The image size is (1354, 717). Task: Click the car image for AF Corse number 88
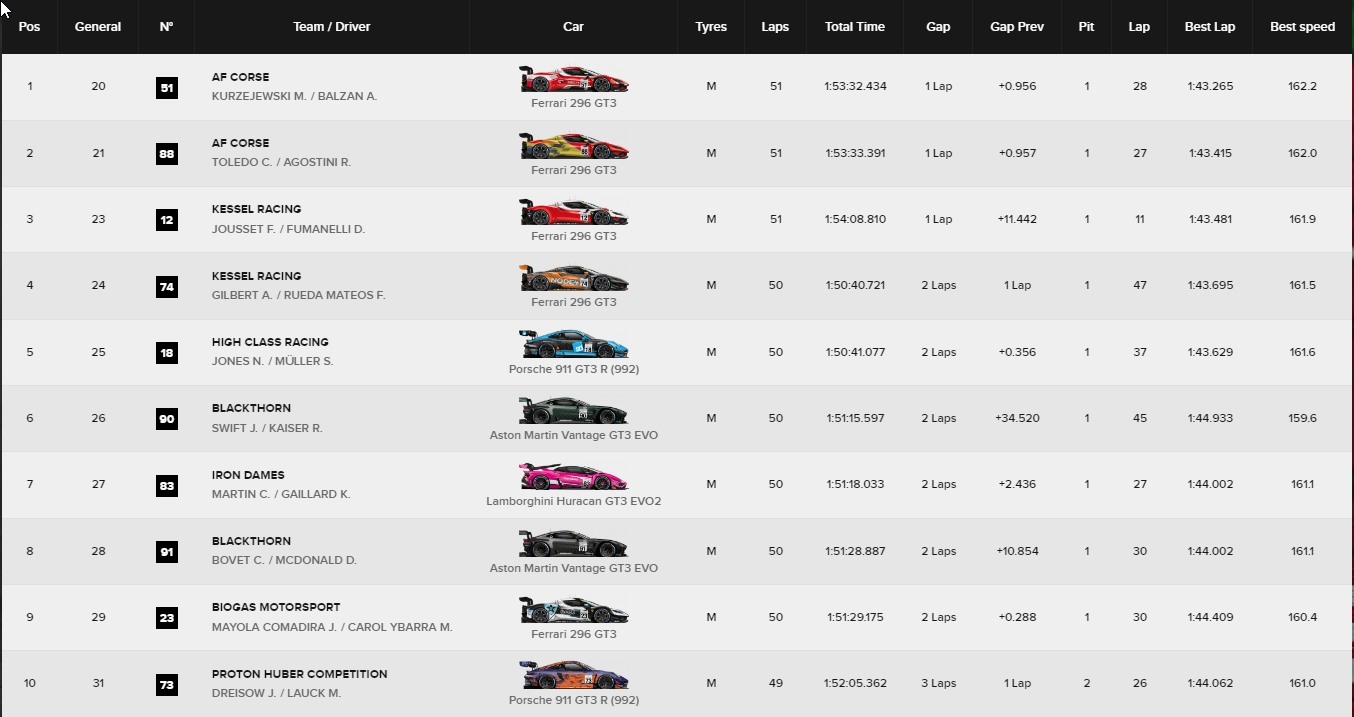click(x=574, y=146)
